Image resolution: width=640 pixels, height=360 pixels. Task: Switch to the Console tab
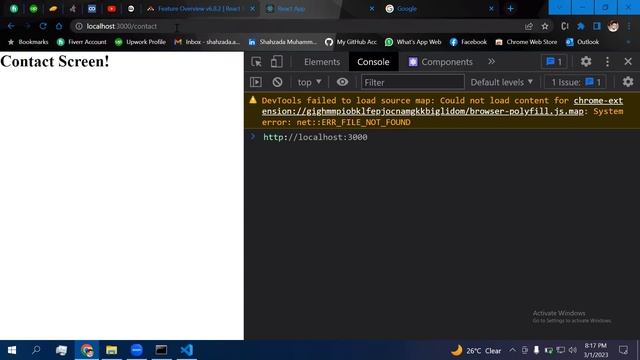coord(373,62)
